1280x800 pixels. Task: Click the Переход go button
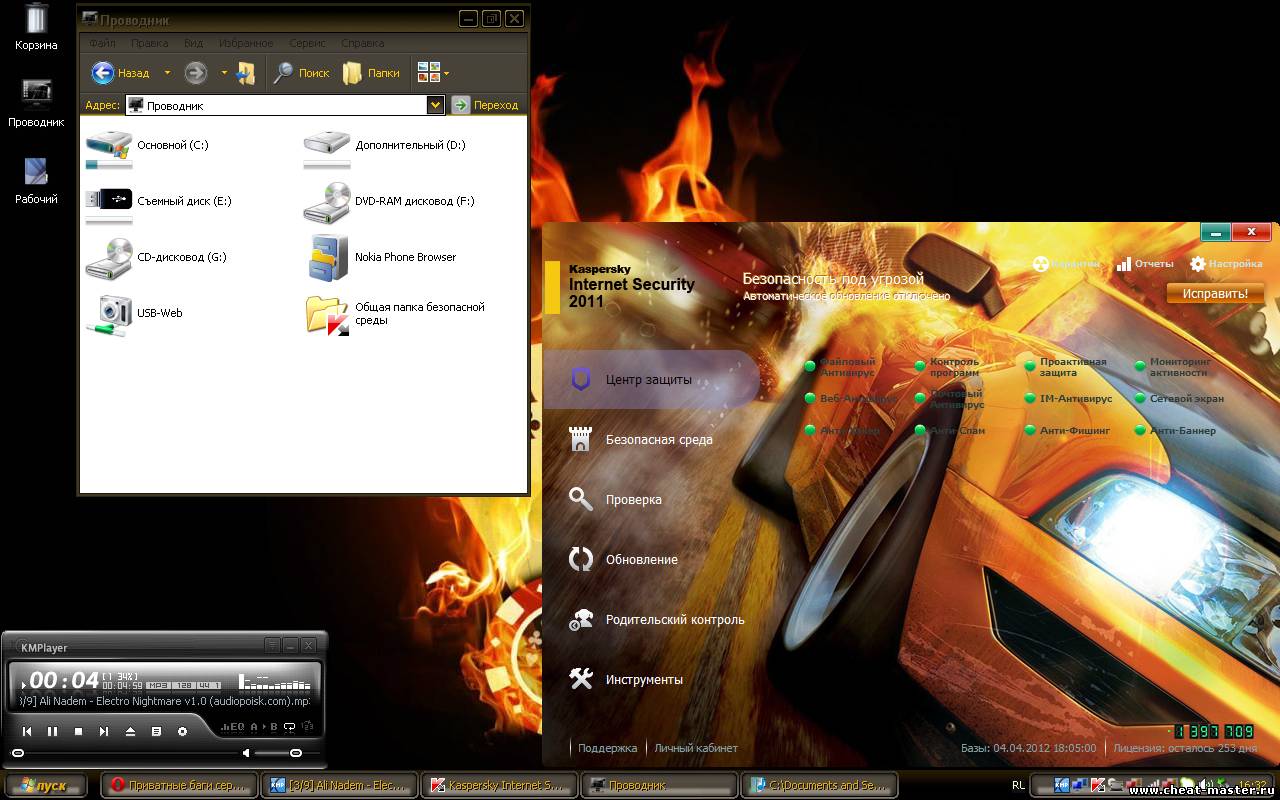486,105
